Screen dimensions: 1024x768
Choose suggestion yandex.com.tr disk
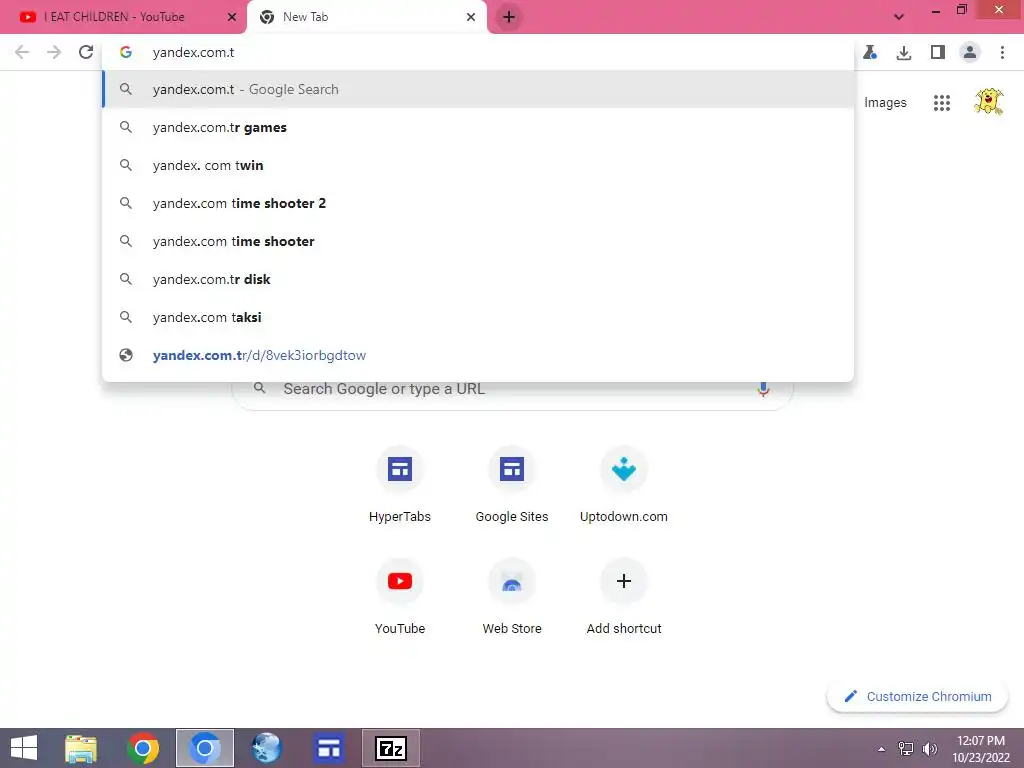pos(478,279)
